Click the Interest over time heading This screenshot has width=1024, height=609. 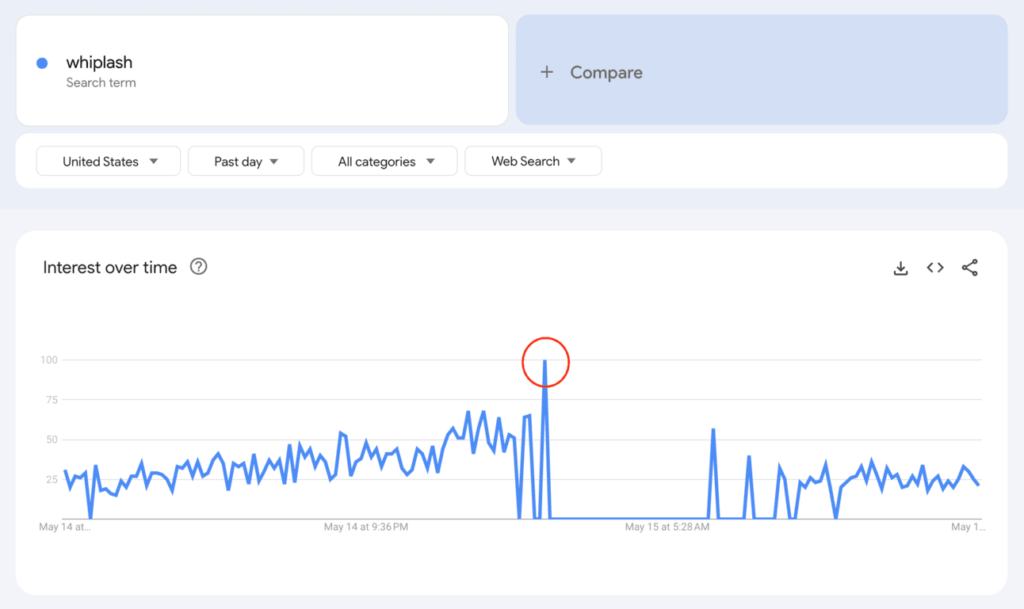(x=110, y=267)
